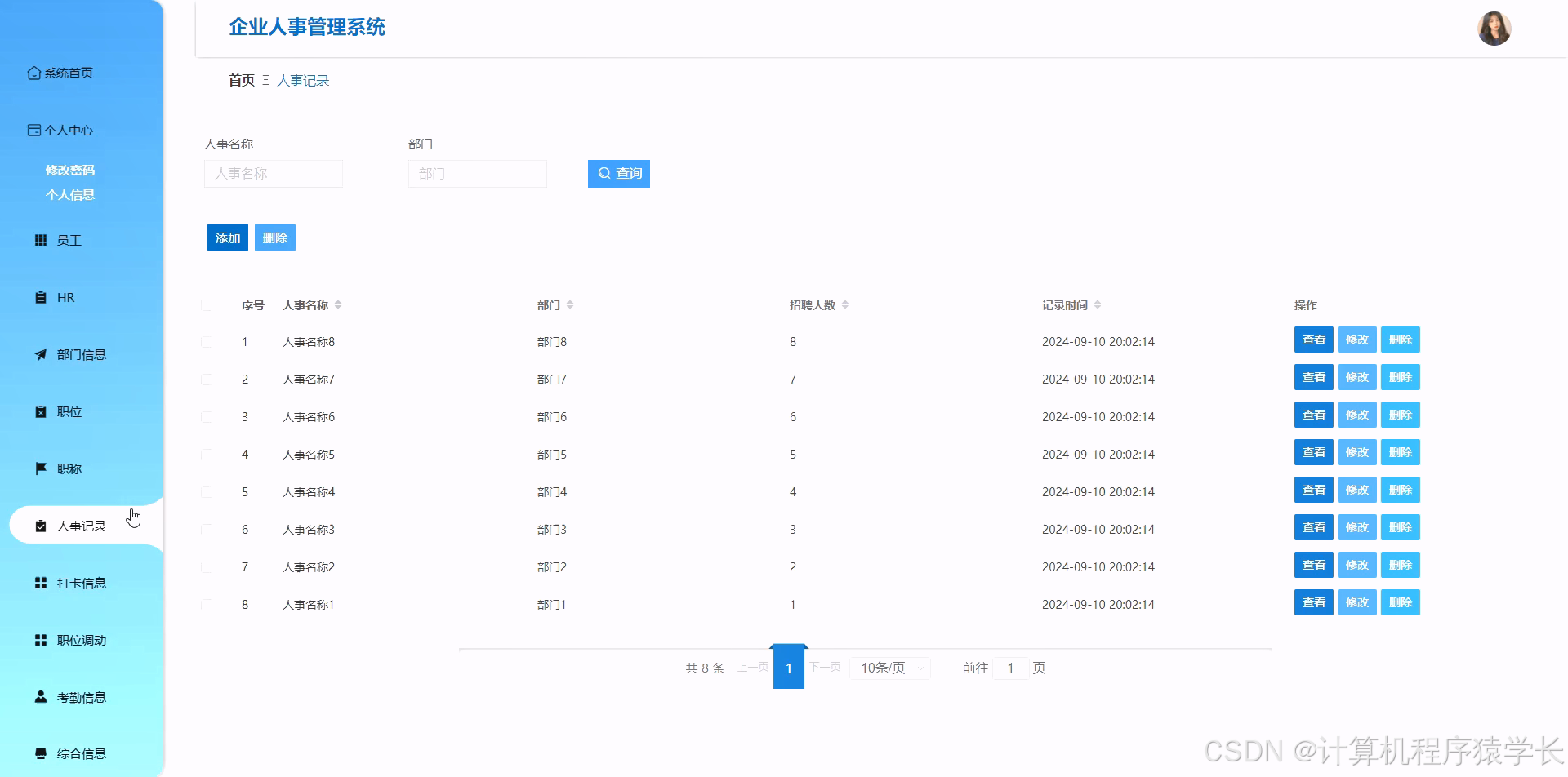Image resolution: width=1568 pixels, height=777 pixels.
Task: Click the 考勤信息 attendance icon
Action: pos(40,697)
